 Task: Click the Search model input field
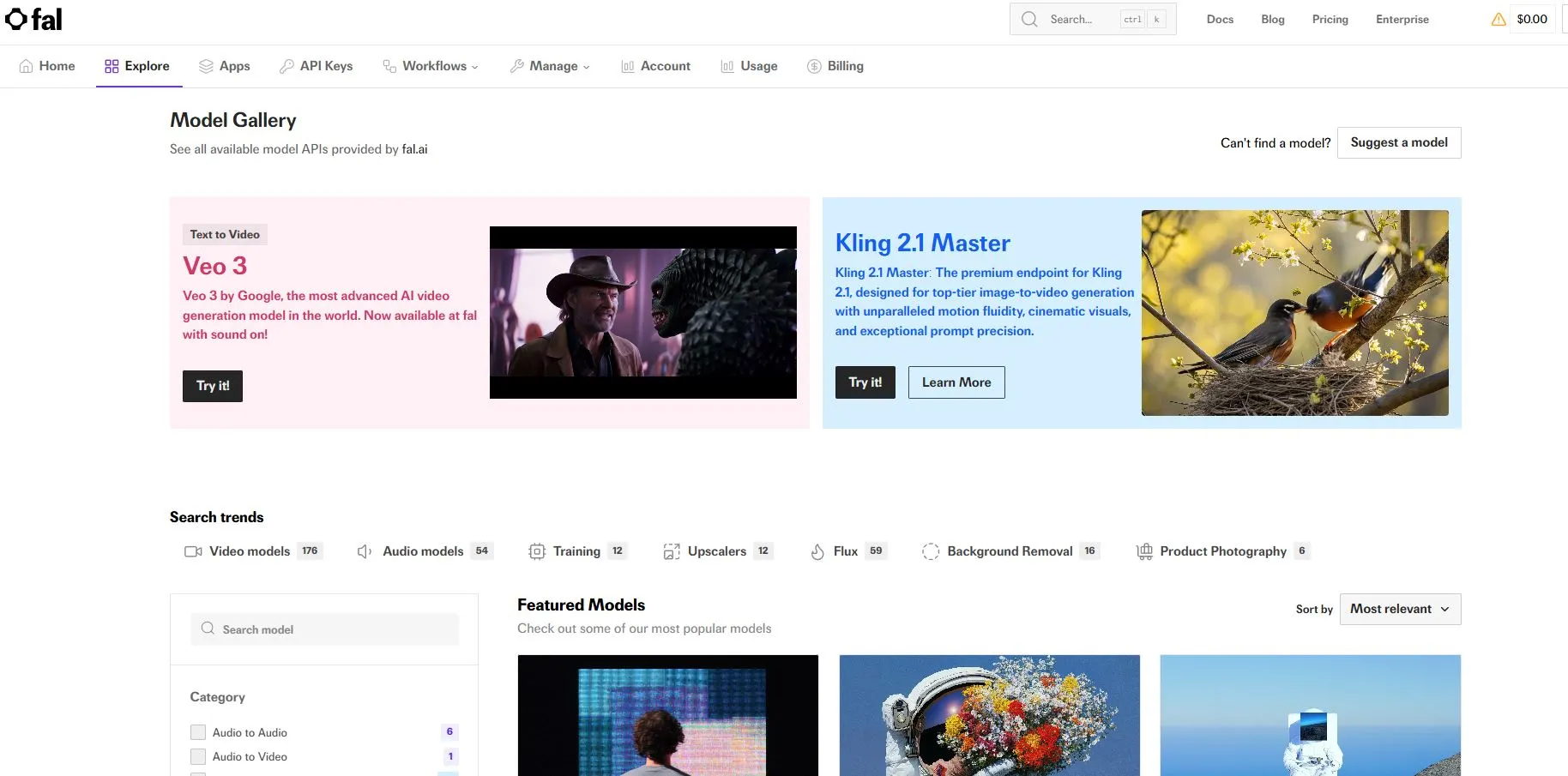coord(325,629)
